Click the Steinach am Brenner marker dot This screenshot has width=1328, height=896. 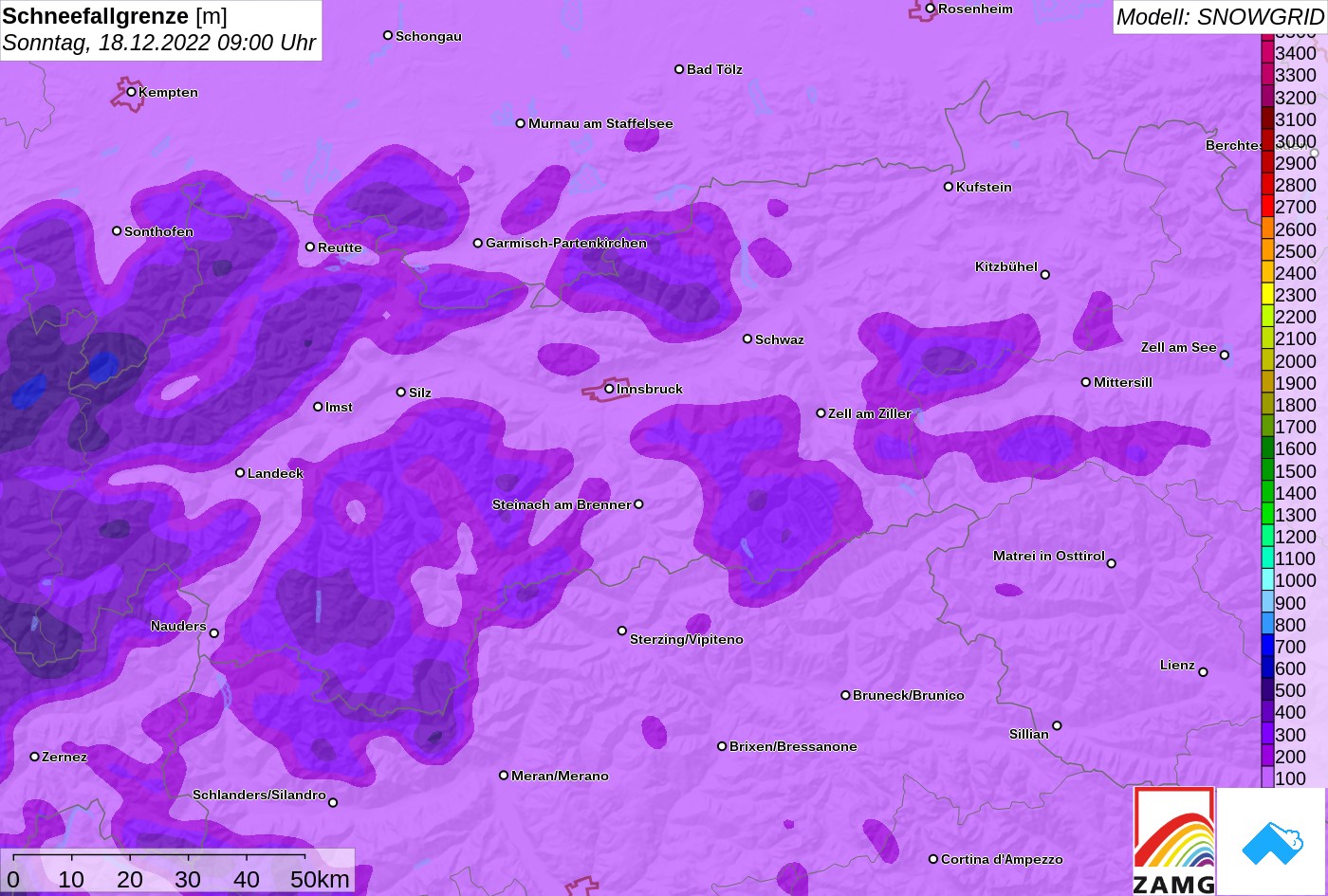click(x=638, y=504)
